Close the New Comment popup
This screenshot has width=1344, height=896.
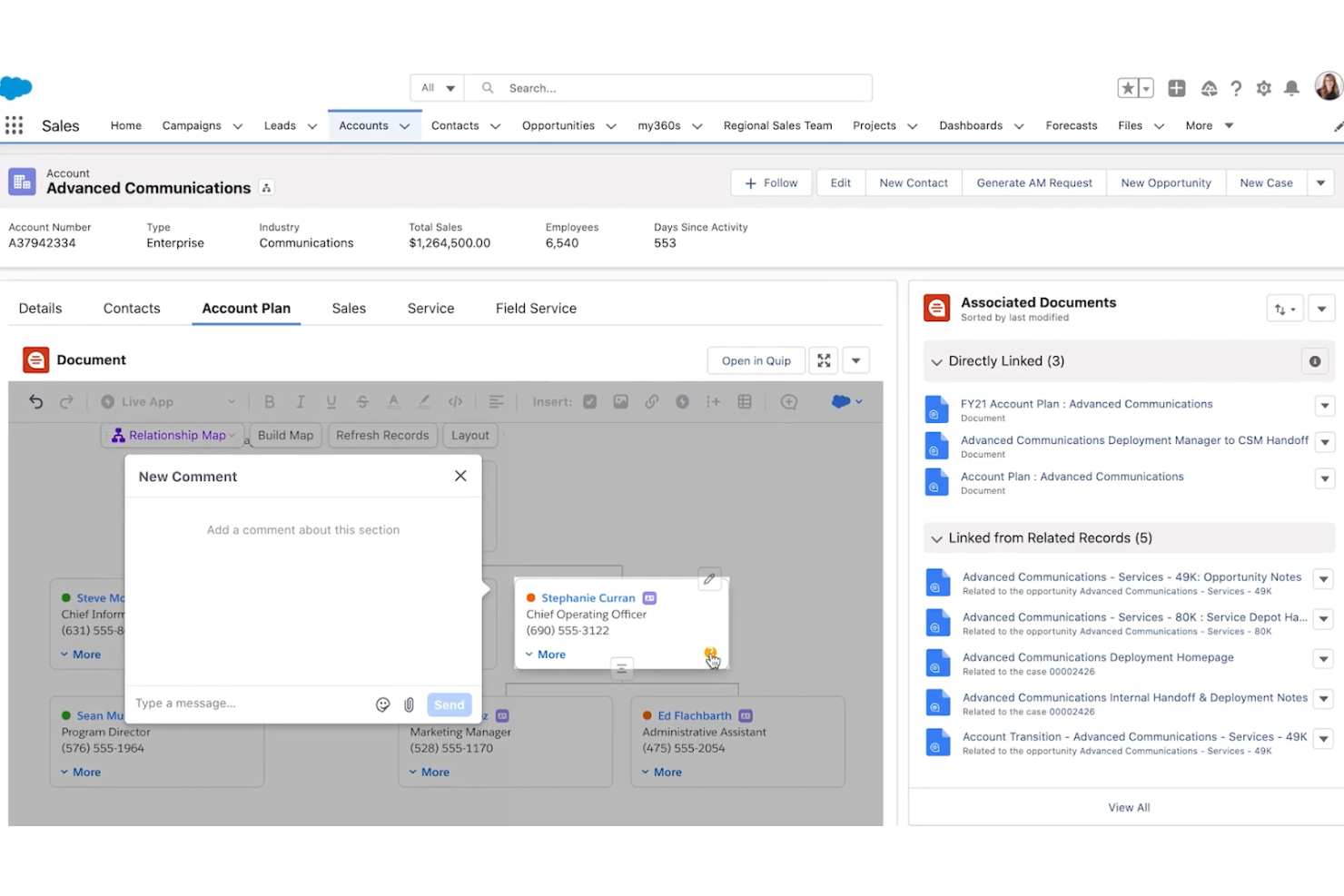coord(460,476)
